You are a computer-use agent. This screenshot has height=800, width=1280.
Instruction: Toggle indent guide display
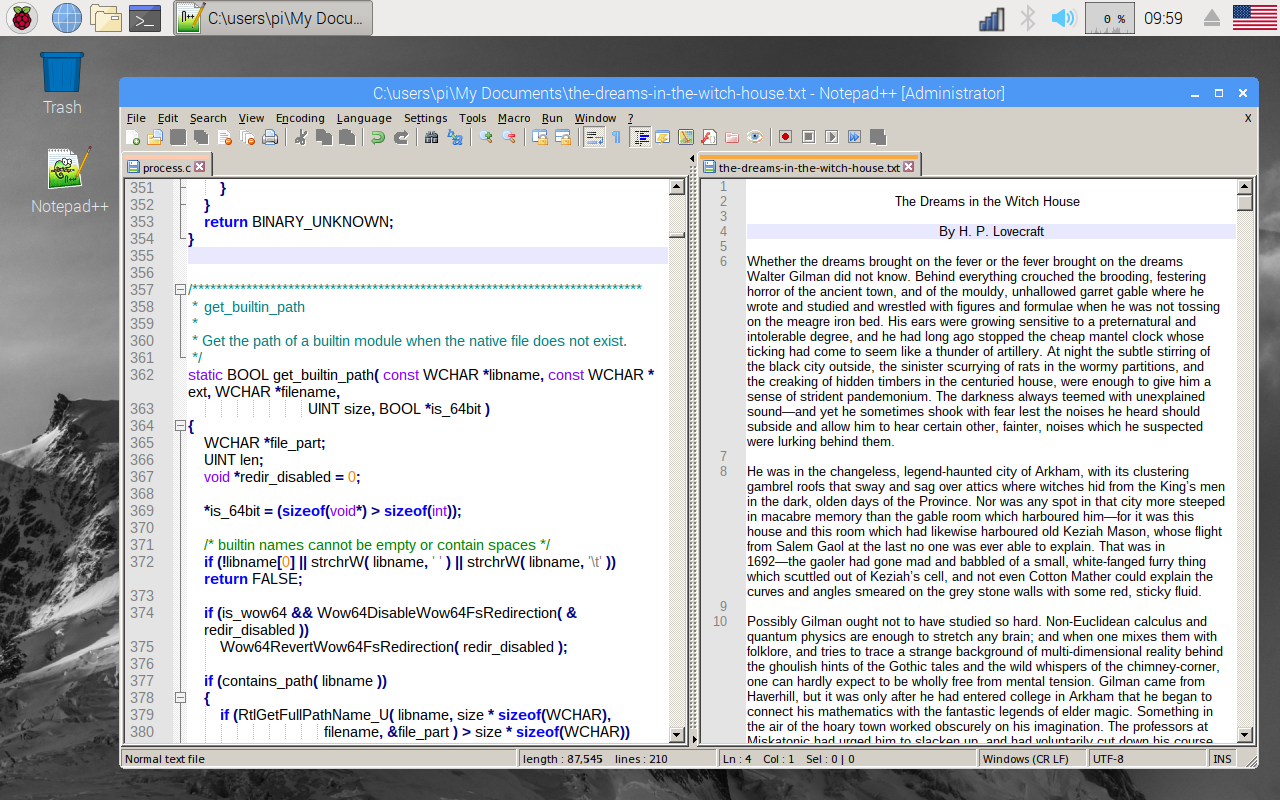[x=640, y=137]
